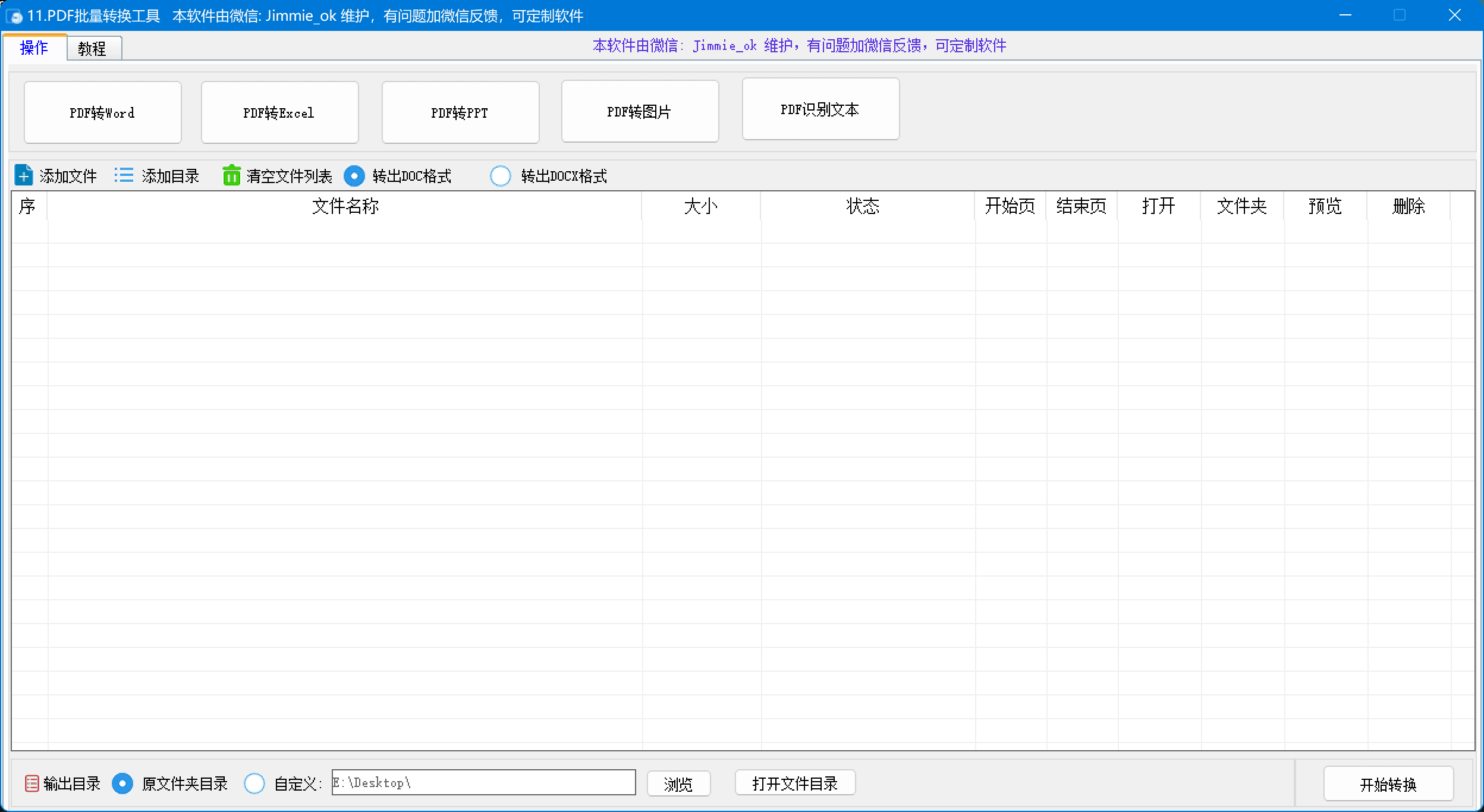Click the 浏览 browse button

(678, 784)
